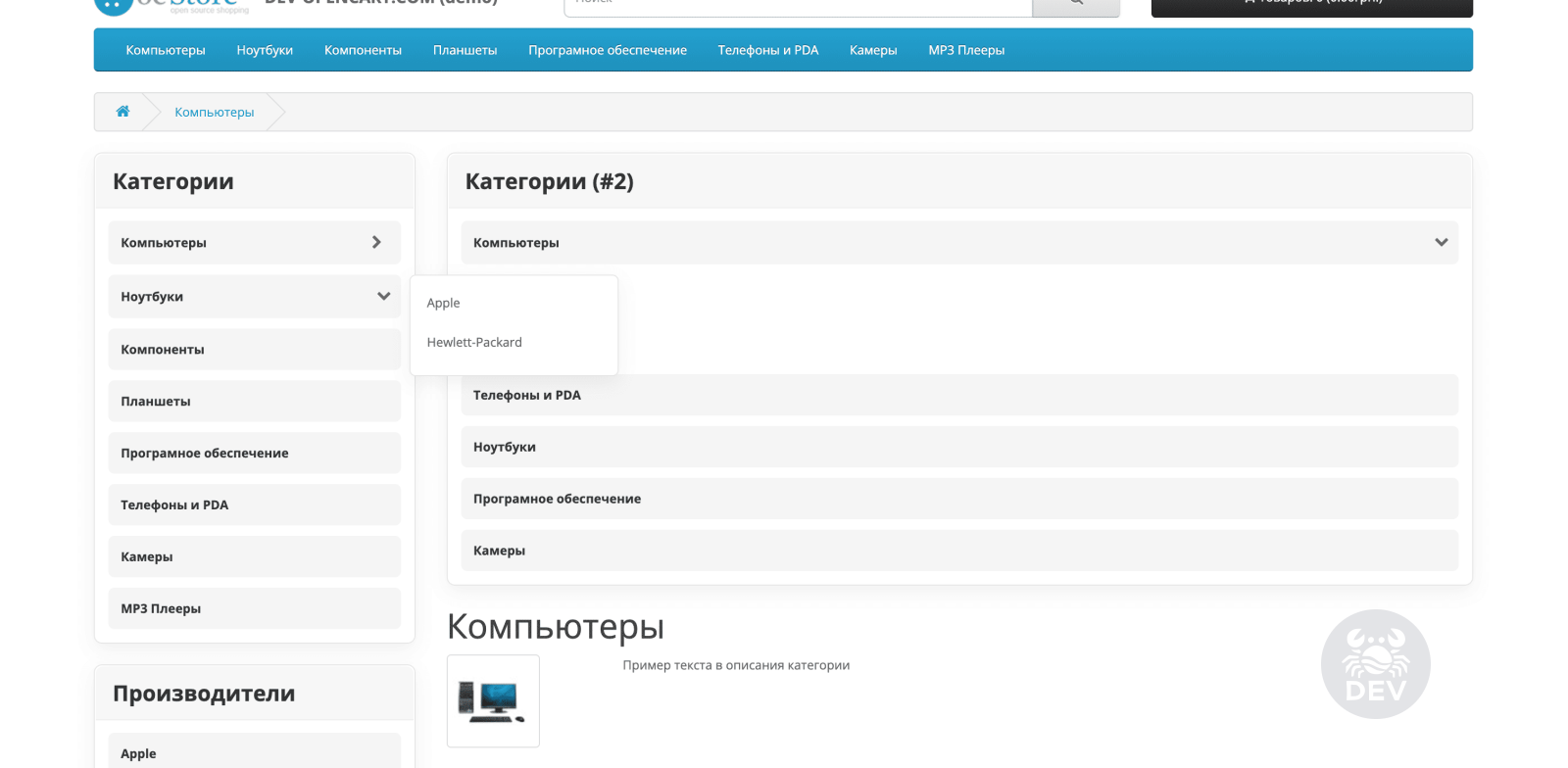1568x768 pixels.
Task: Open Телефоны и PDA in Категории (#2)
Action: (959, 395)
